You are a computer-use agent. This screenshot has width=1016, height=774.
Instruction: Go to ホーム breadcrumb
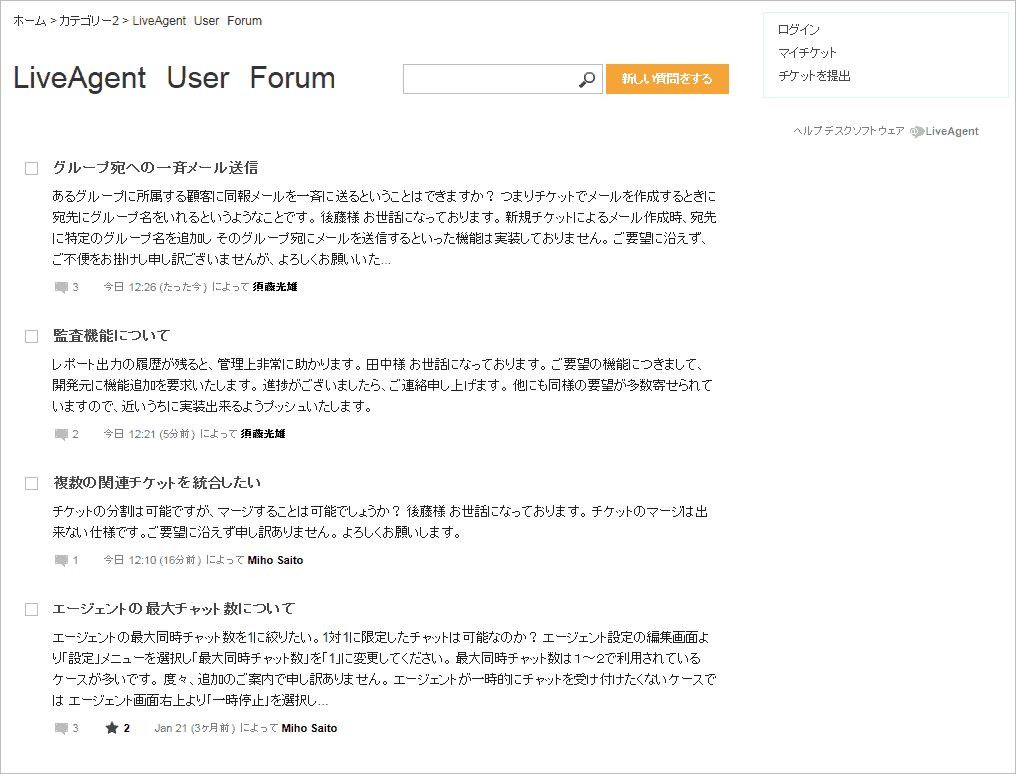[x=30, y=21]
